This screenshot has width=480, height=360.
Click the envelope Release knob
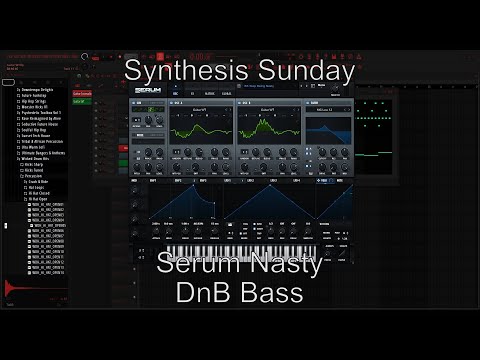pos(214,231)
